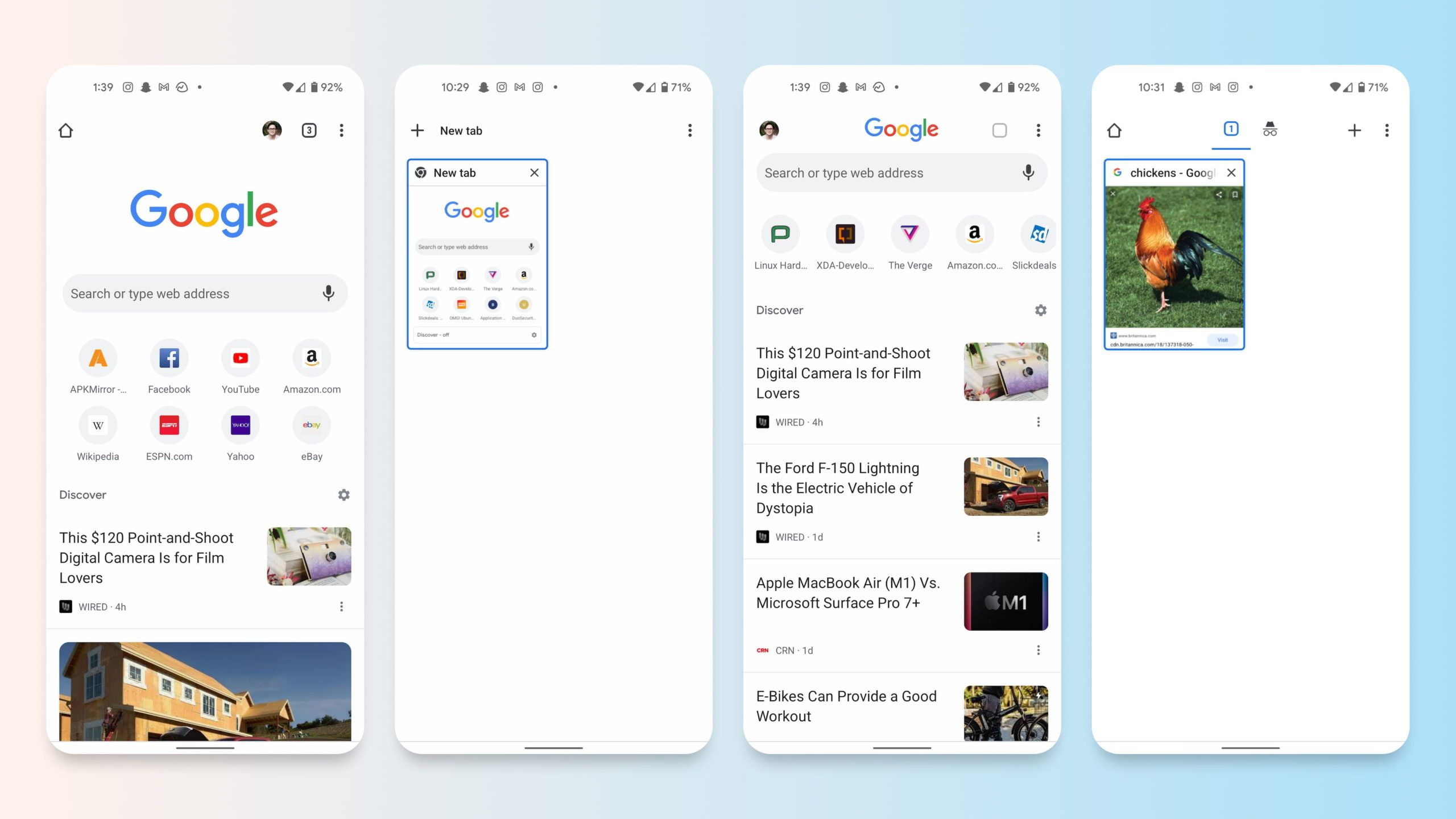This screenshot has height=819, width=1456.
Task: Tap the Incognito mode icon
Action: (1270, 129)
